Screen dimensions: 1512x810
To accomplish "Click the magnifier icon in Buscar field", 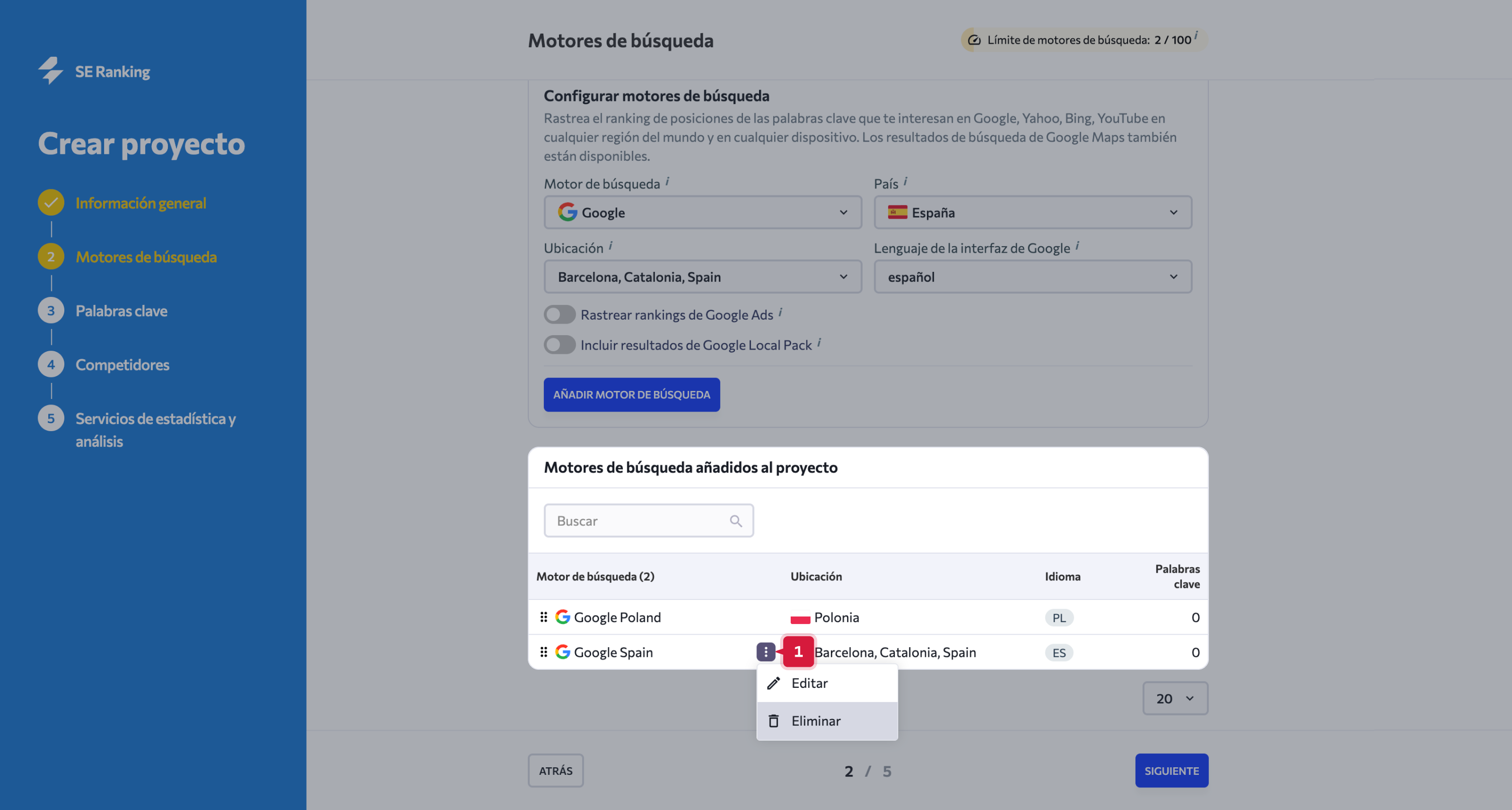I will pyautogui.click(x=735, y=521).
